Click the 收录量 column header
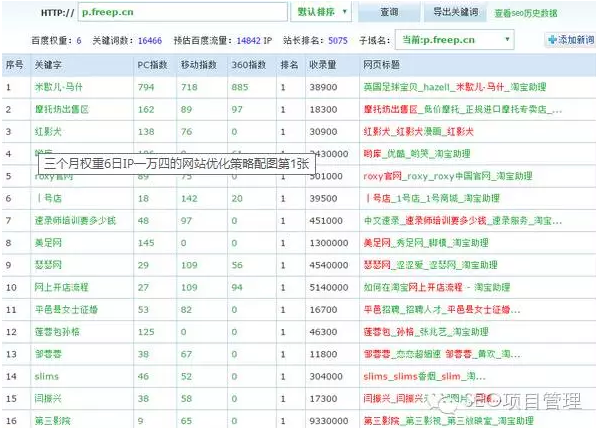Image resolution: width=596 pixels, height=428 pixels. (322, 65)
